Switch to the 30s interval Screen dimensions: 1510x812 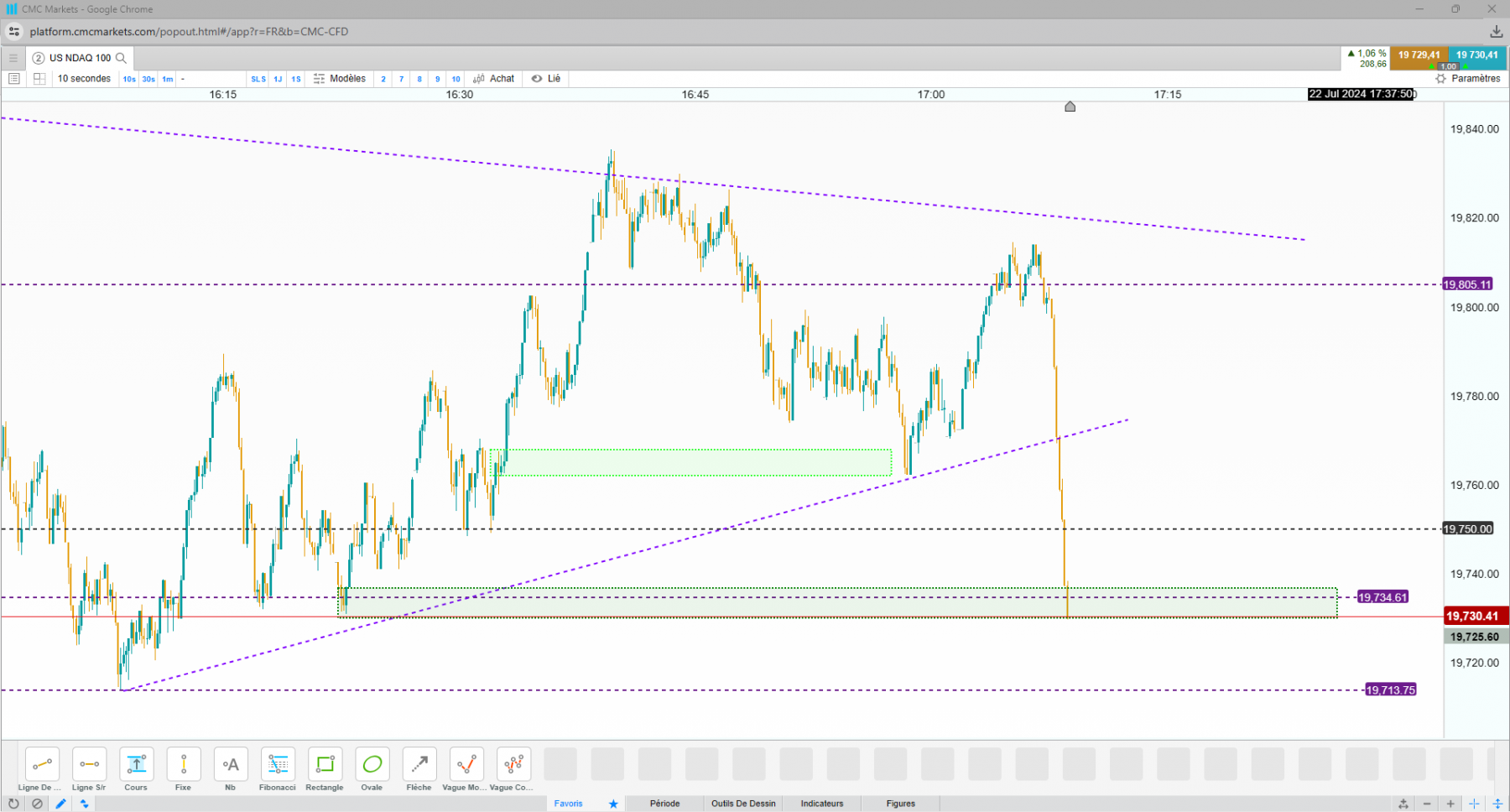(148, 80)
